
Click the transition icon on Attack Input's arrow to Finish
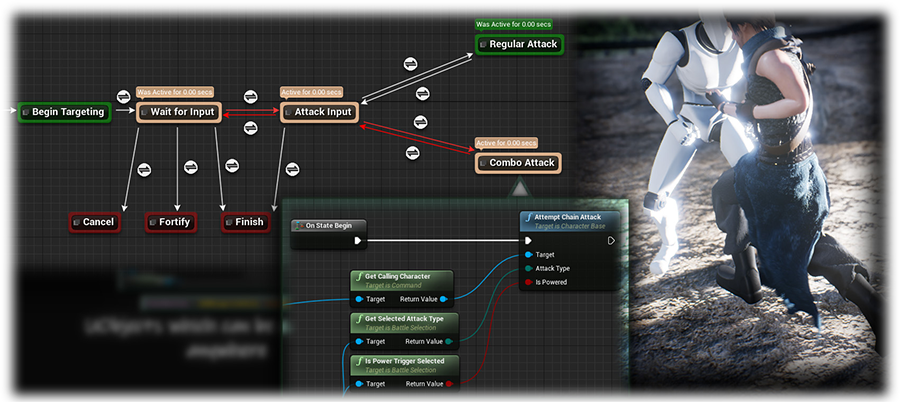point(292,169)
